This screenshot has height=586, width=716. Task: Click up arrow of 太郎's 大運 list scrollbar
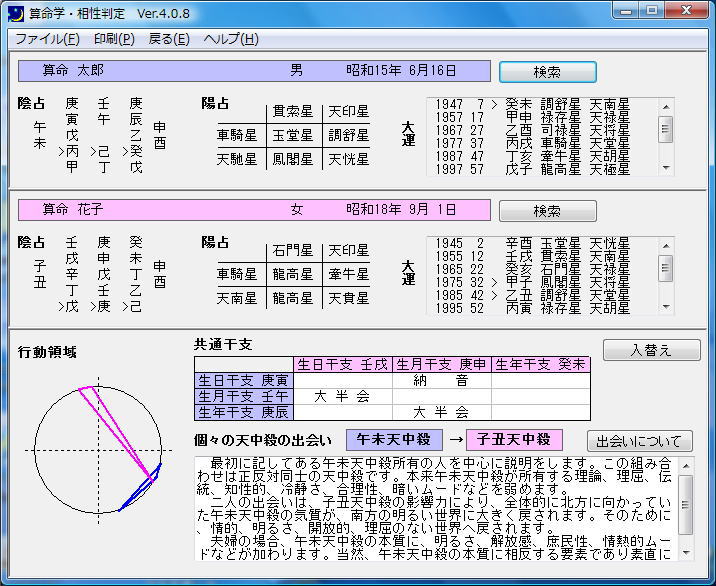pos(666,106)
